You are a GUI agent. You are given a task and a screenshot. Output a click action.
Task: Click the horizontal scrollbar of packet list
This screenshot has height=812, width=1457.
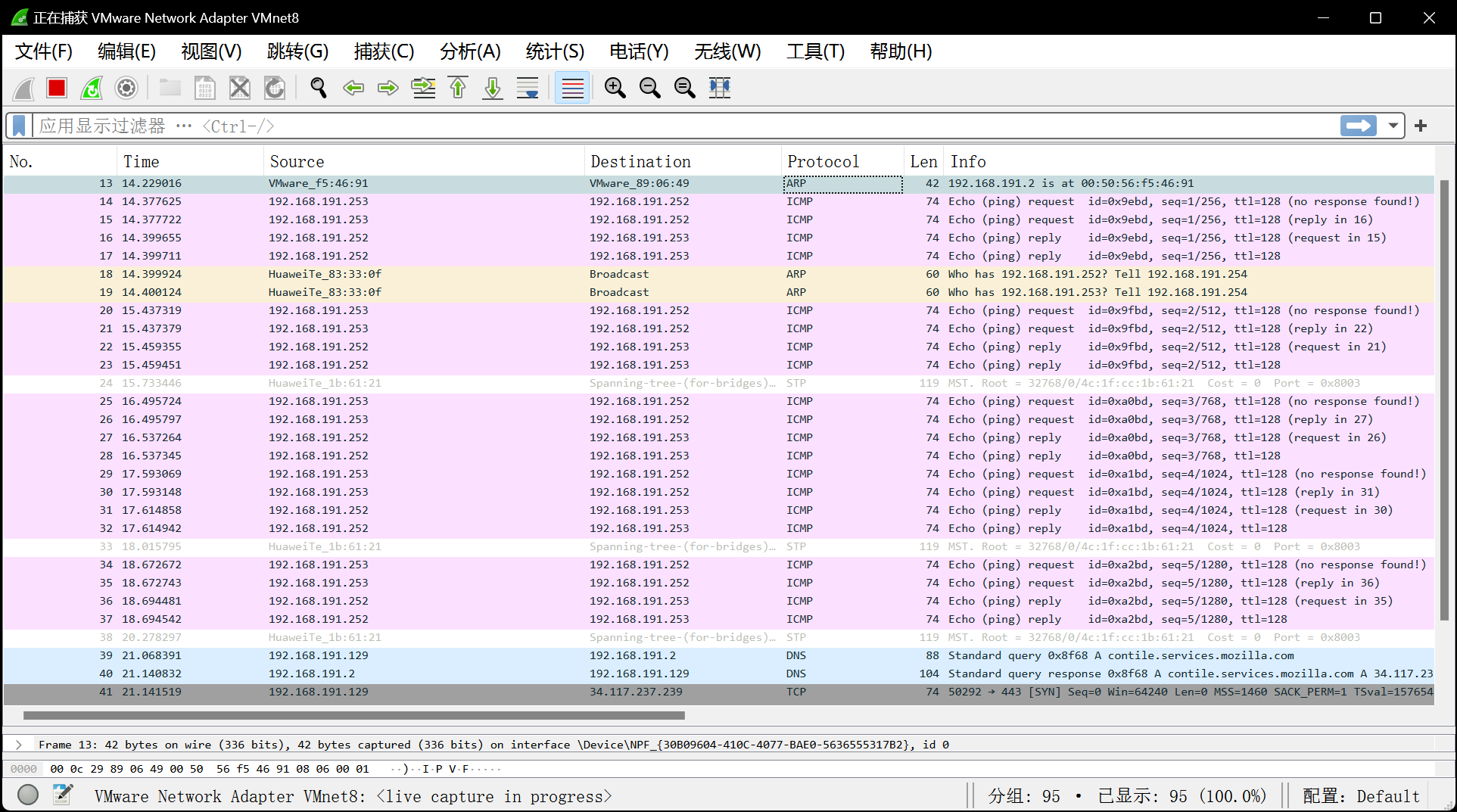[x=353, y=715]
